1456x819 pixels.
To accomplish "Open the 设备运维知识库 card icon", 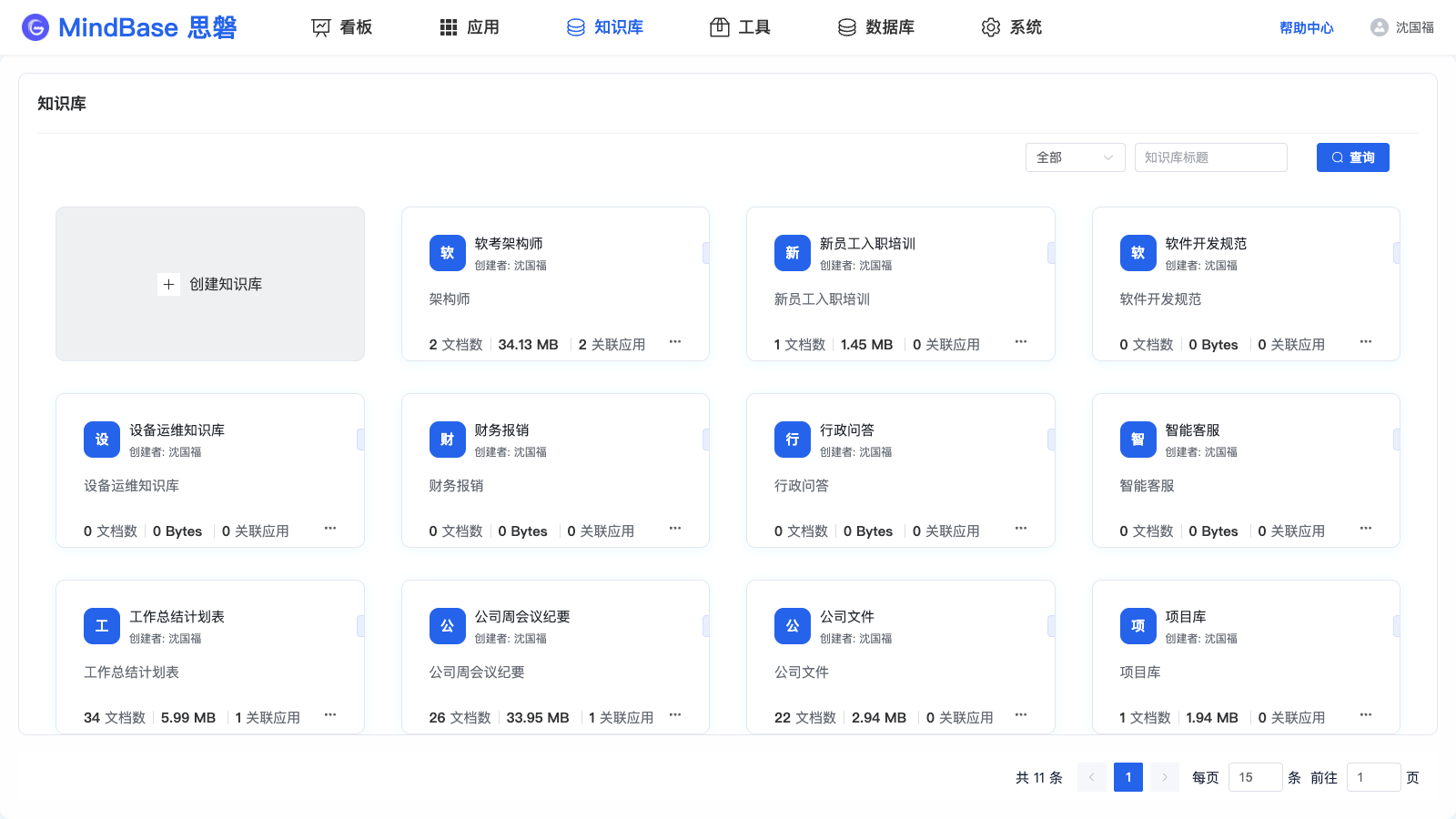I will (102, 440).
